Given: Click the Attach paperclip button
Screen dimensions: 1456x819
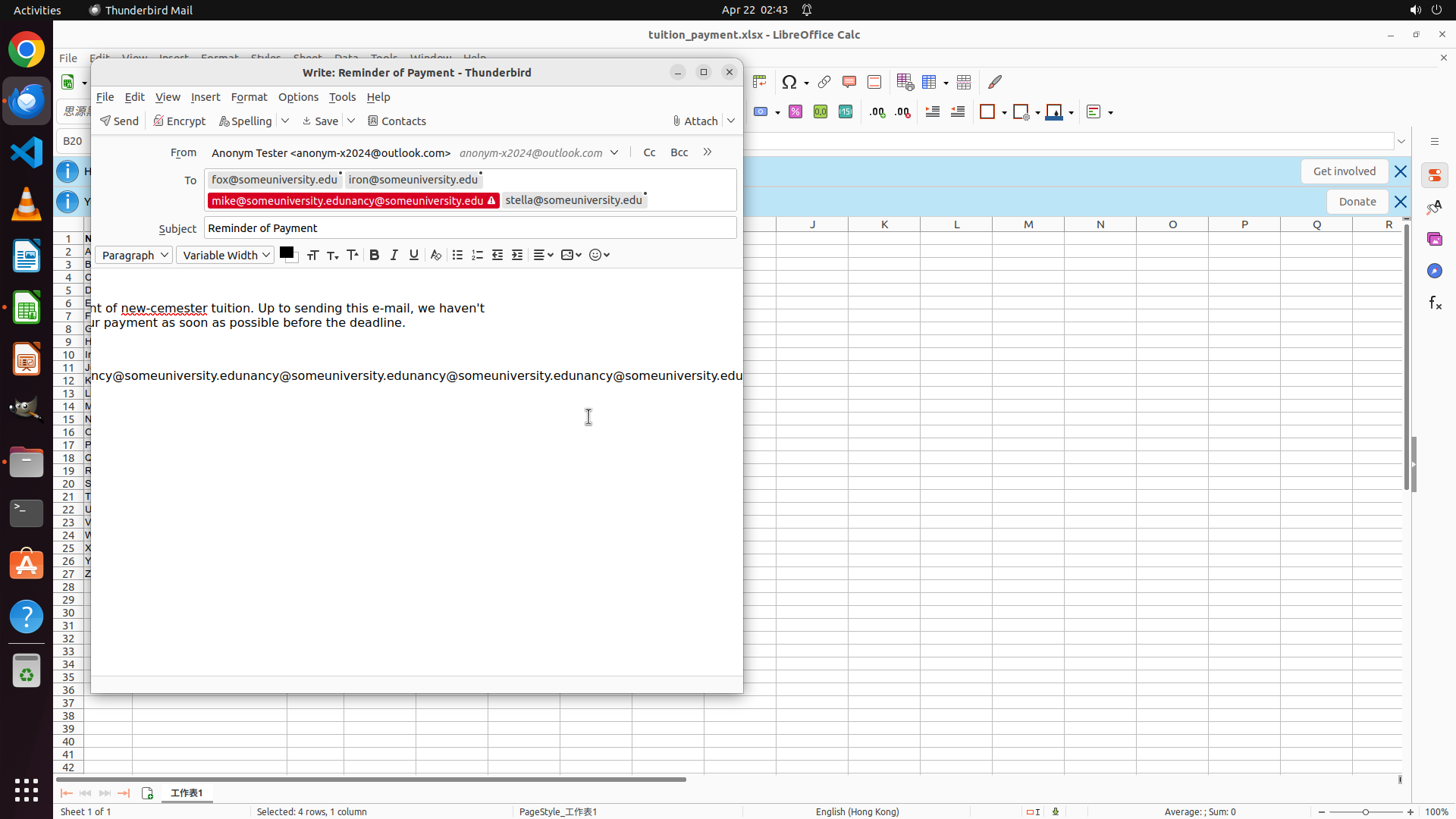Looking at the screenshot, I should (695, 121).
